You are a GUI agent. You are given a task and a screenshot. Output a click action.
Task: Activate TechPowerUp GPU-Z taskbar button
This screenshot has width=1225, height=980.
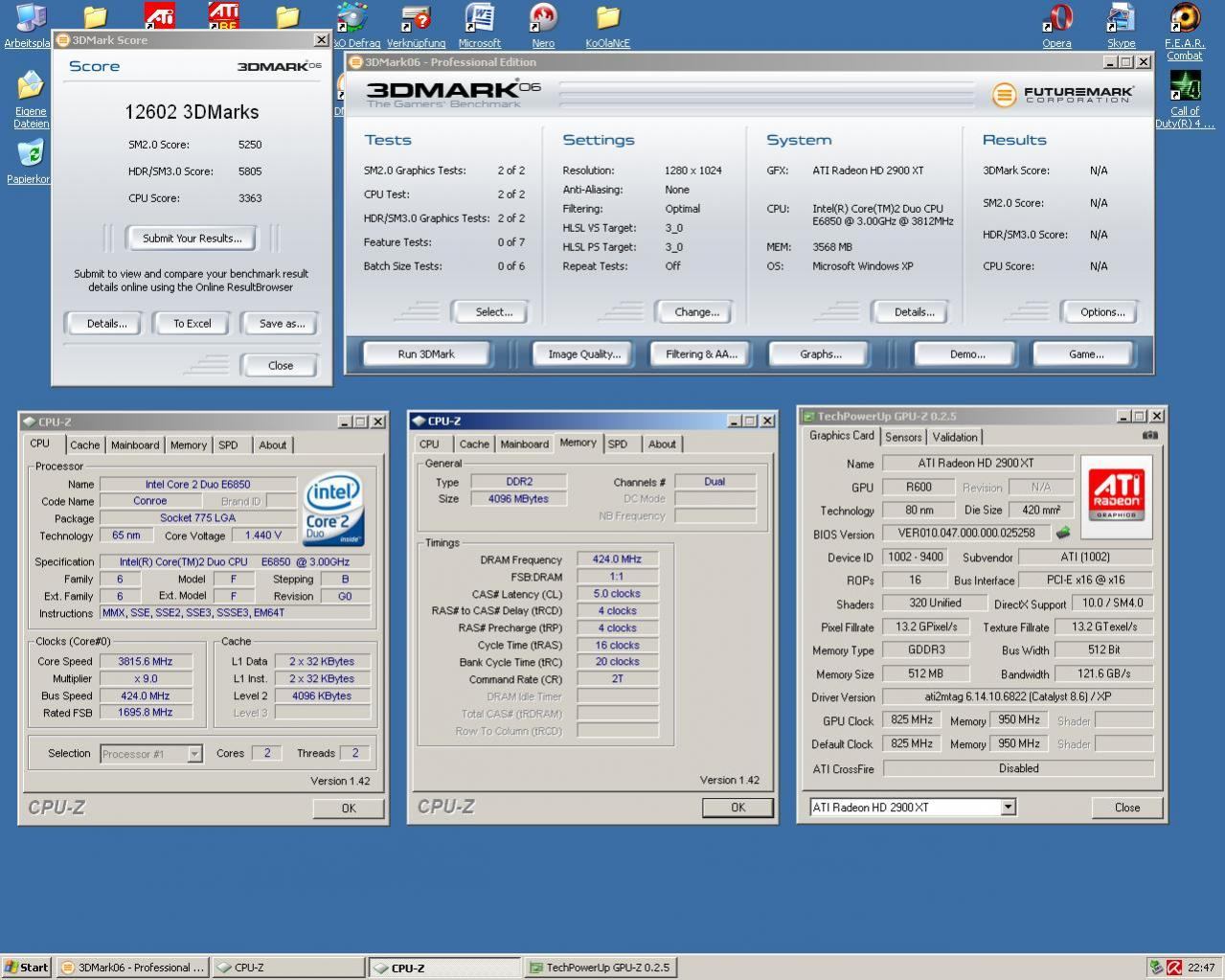pyautogui.click(x=600, y=968)
